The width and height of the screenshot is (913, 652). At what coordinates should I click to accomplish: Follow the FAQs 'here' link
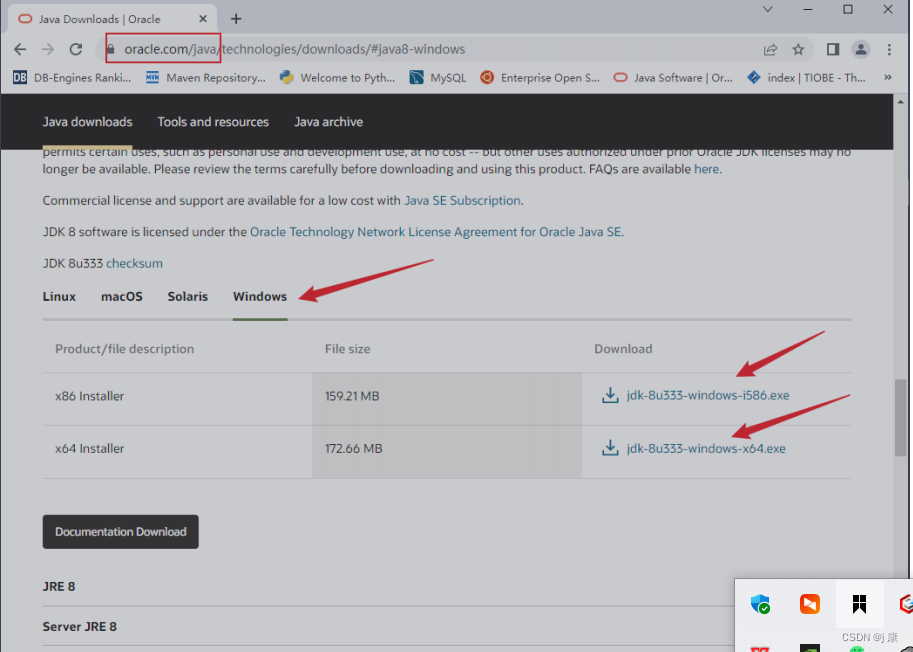706,169
